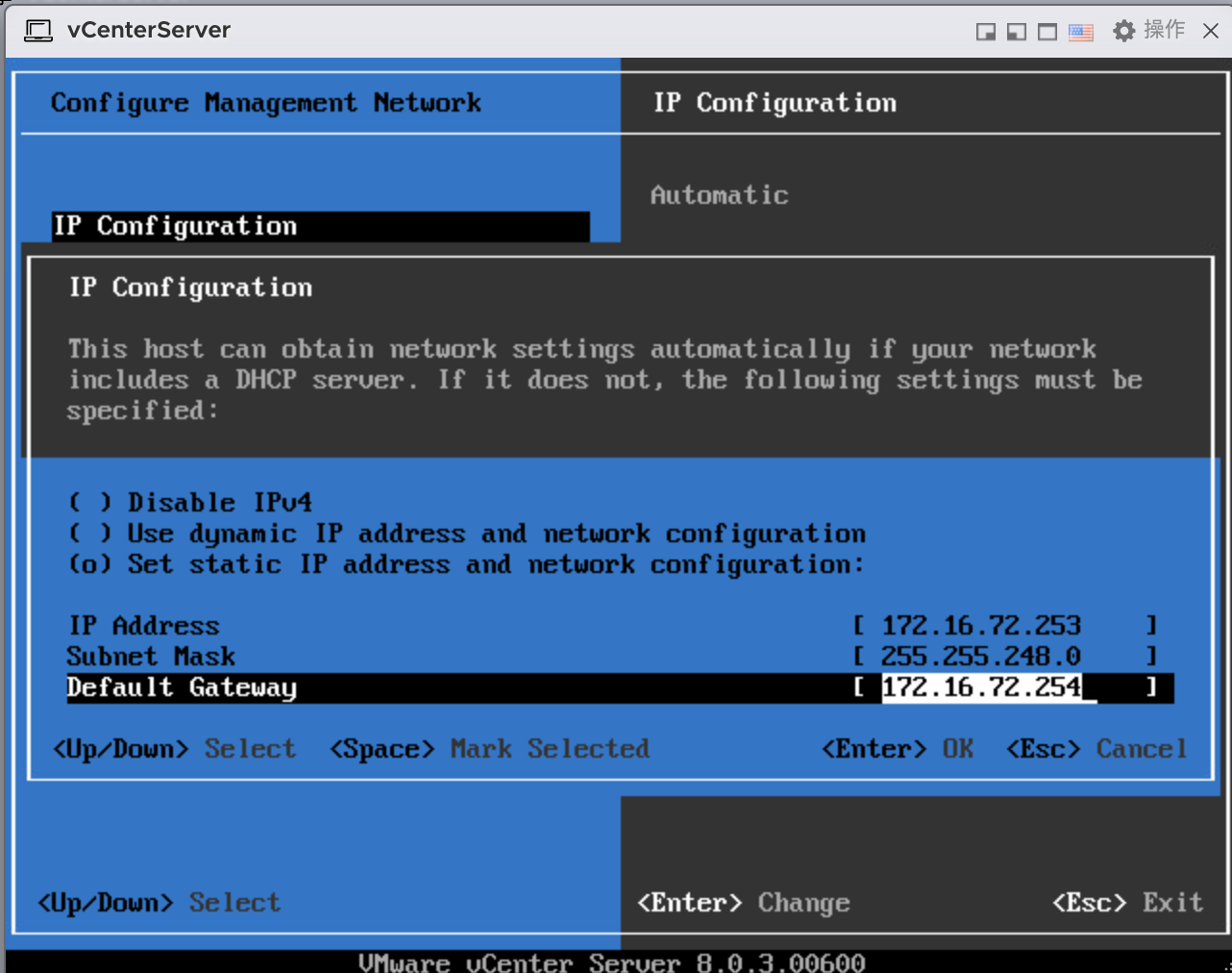Click the IP Address field 172.16.72.253
The height and width of the screenshot is (973, 1232).
click(x=981, y=626)
